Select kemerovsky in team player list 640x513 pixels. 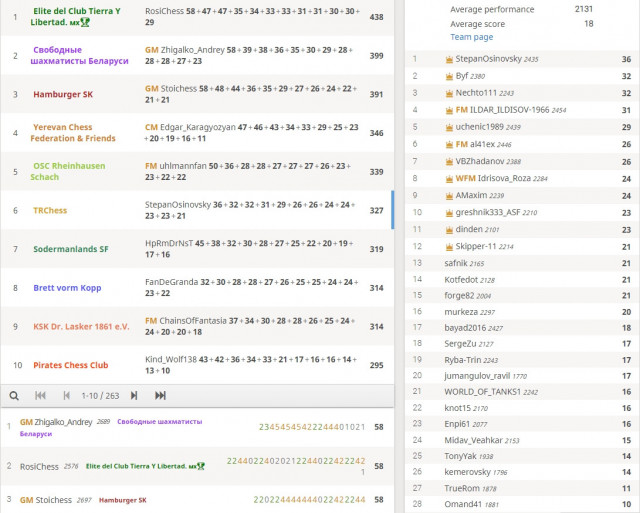pyautogui.click(x=467, y=472)
